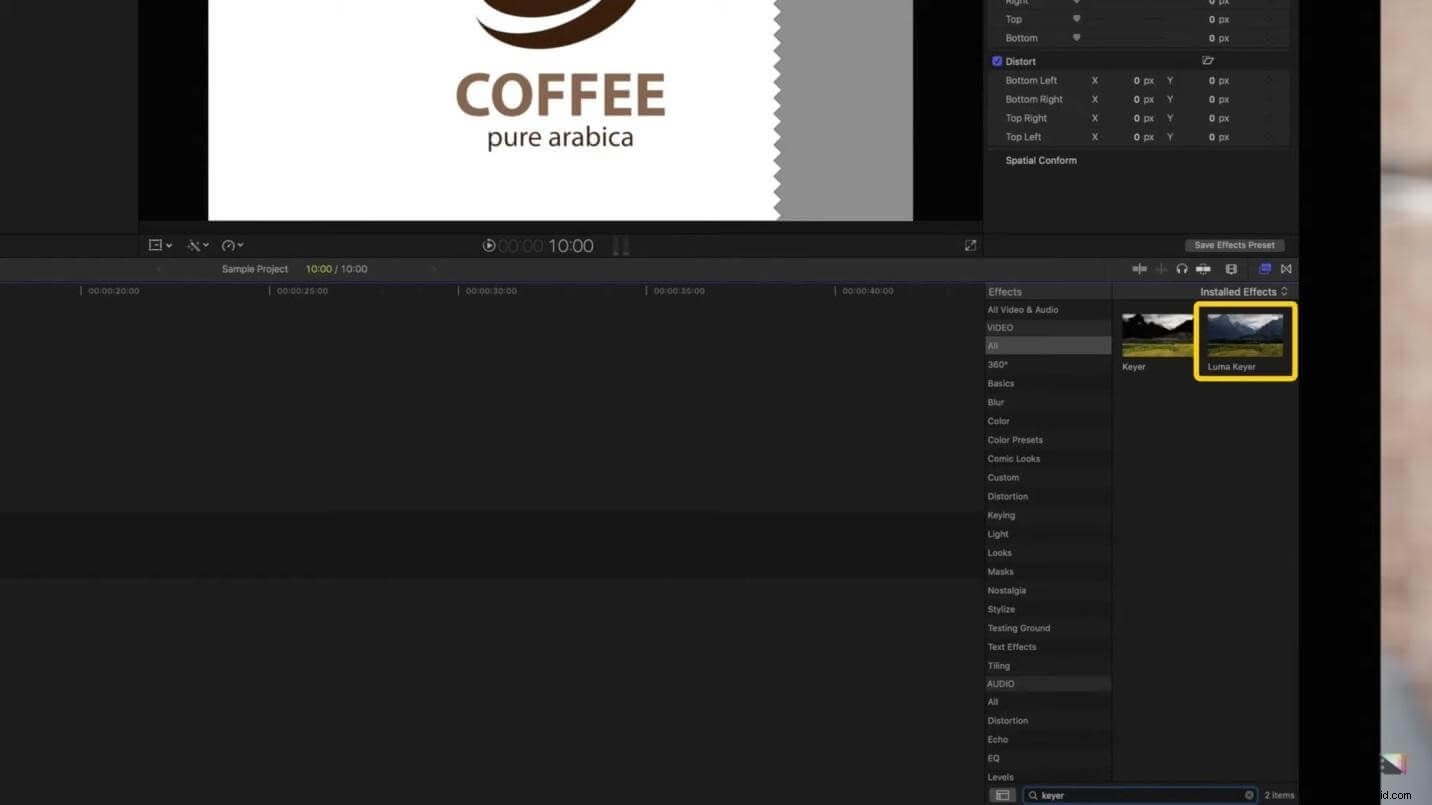Select the Color Presets category
The image size is (1432, 805).
coord(1015,439)
